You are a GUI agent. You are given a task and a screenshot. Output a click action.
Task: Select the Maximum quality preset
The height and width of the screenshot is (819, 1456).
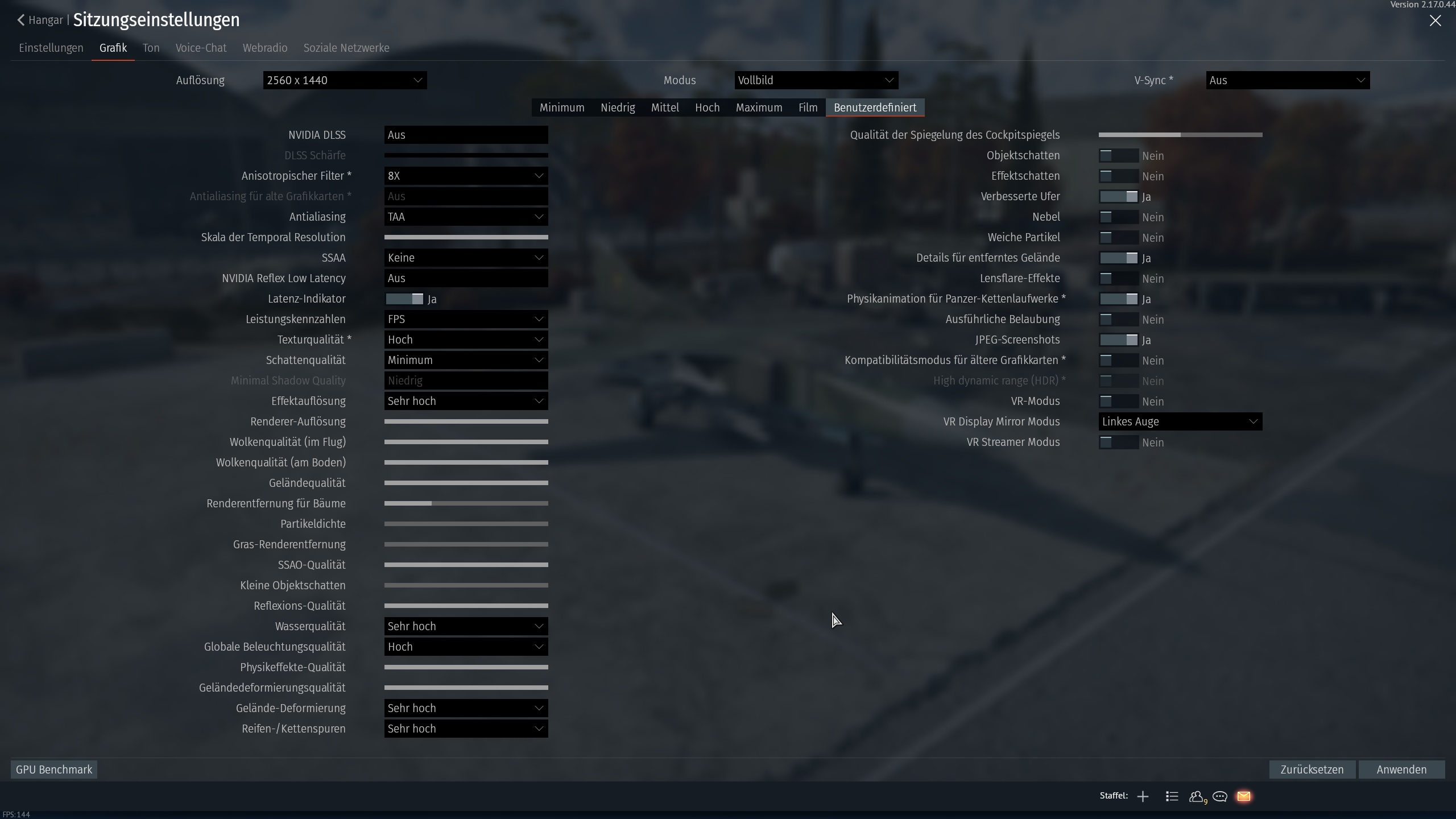759,107
